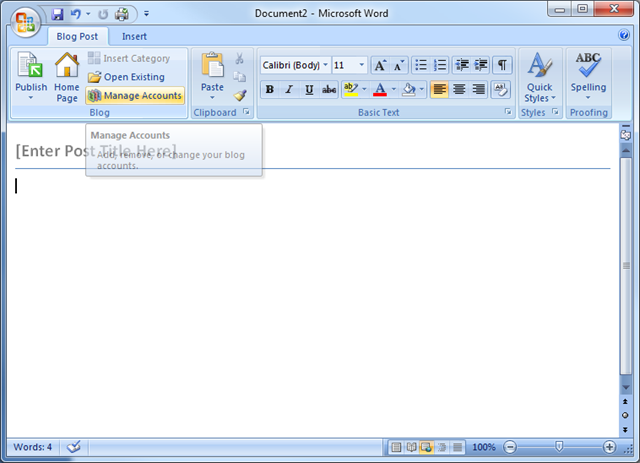This screenshot has height=463, width=640.
Task: Toggle Underline formatting
Action: [x=309, y=89]
